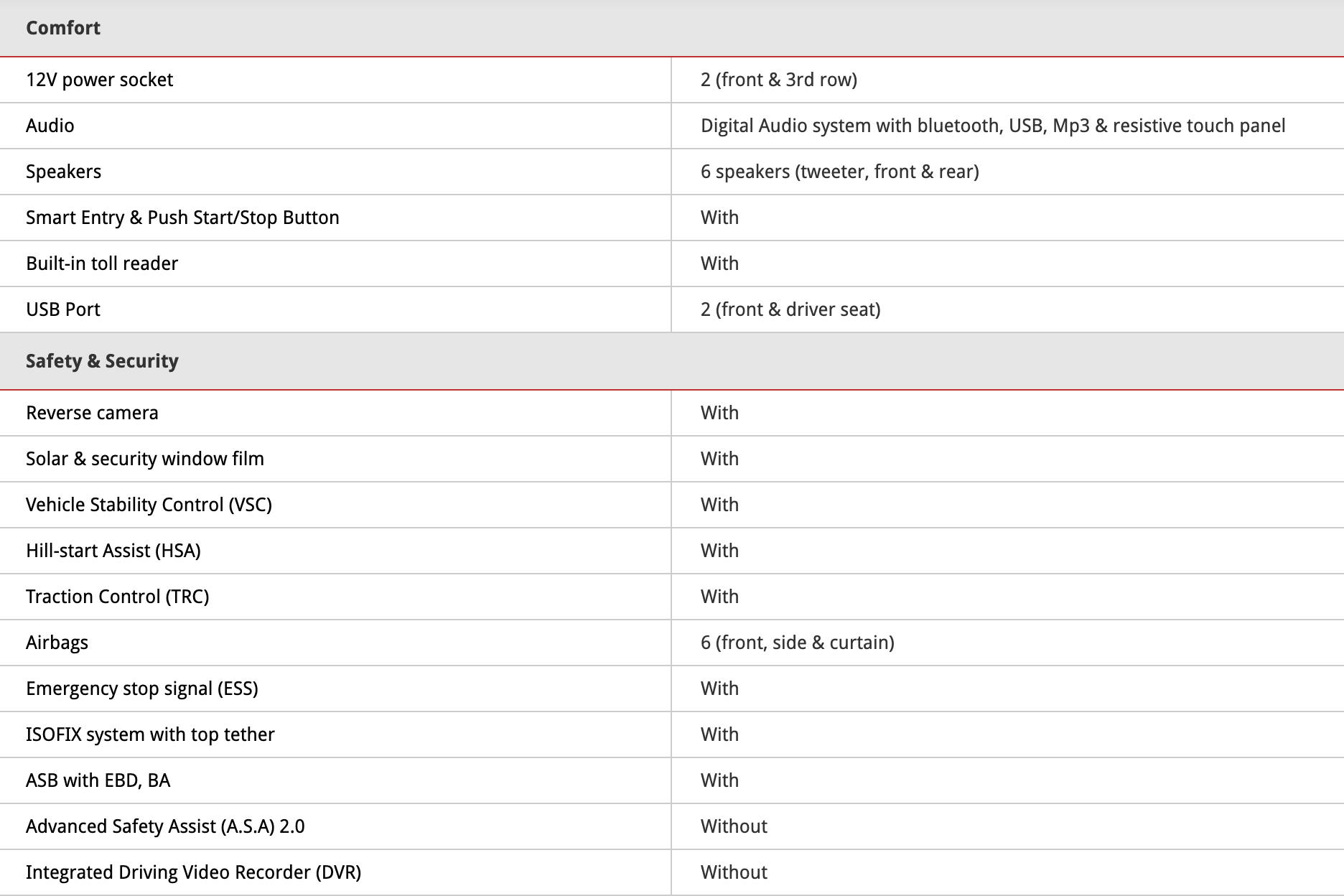
Task: Click the Without value for Advanced Safety Assist
Action: point(734,826)
